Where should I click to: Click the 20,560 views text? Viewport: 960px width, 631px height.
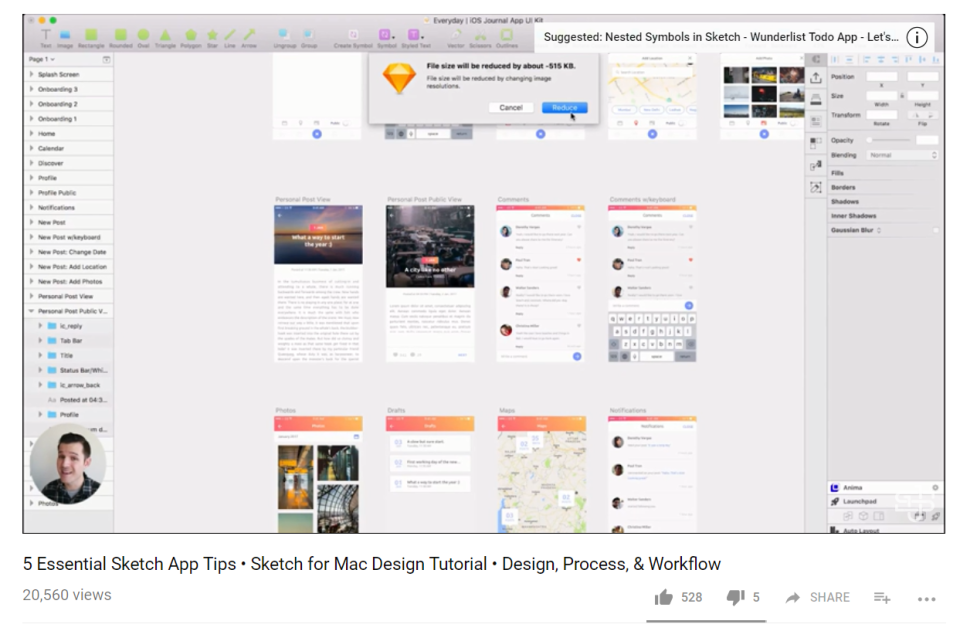pos(67,595)
